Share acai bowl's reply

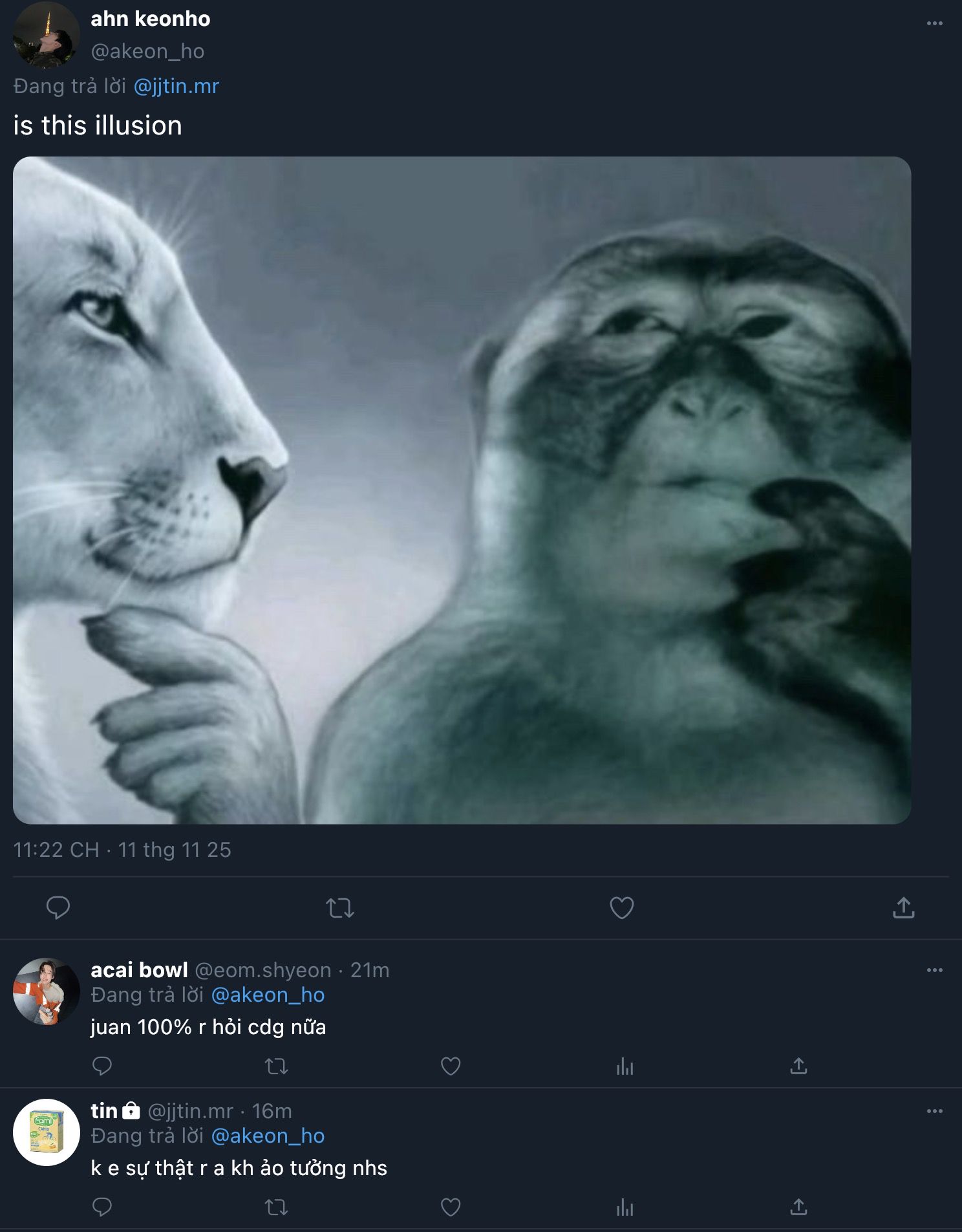(x=798, y=1066)
